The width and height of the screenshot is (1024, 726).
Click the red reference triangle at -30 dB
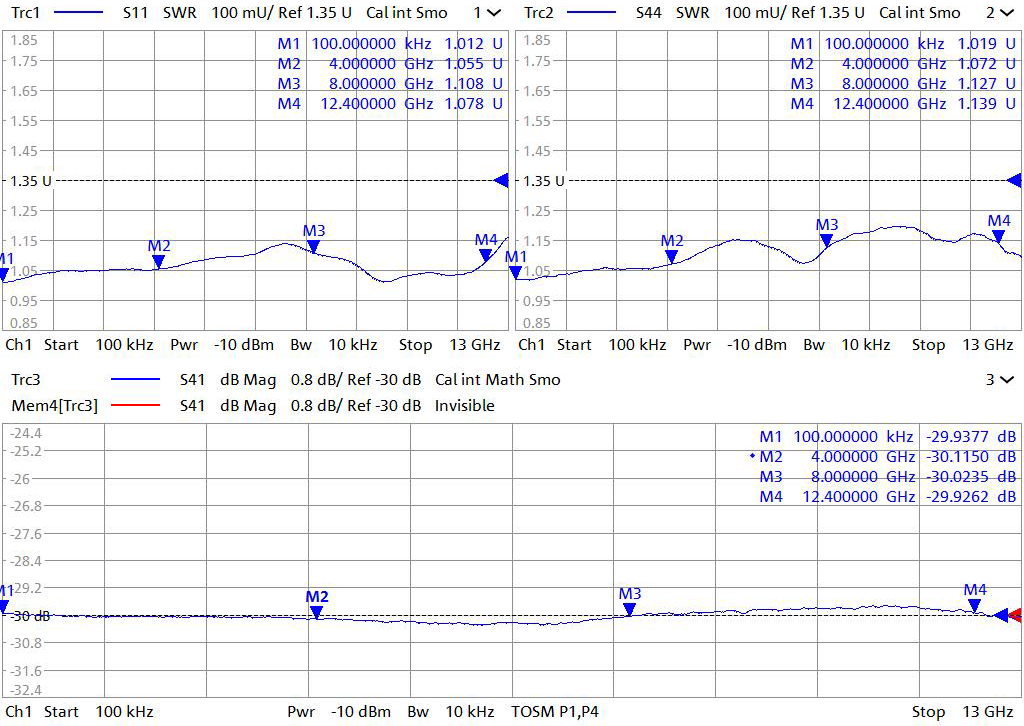1015,615
